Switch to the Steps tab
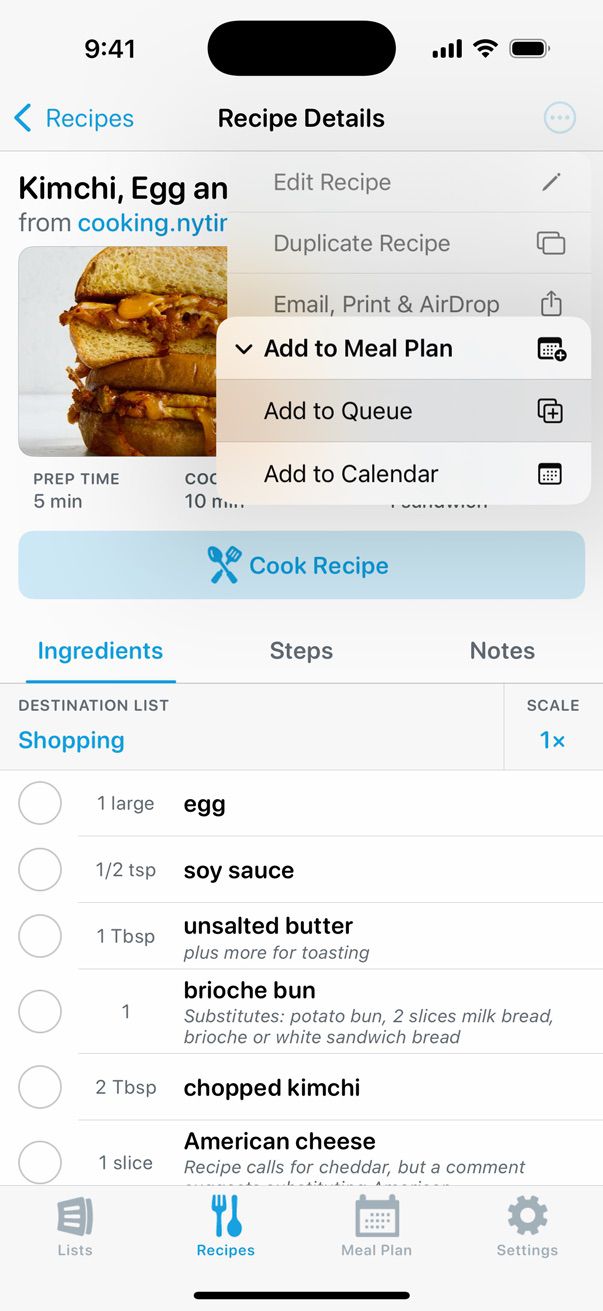This screenshot has height=1311, width=603. coord(301,651)
